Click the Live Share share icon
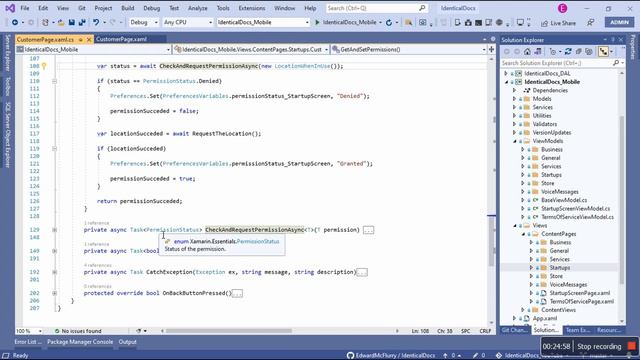Viewport: 640px width, 360px height. (544, 23)
